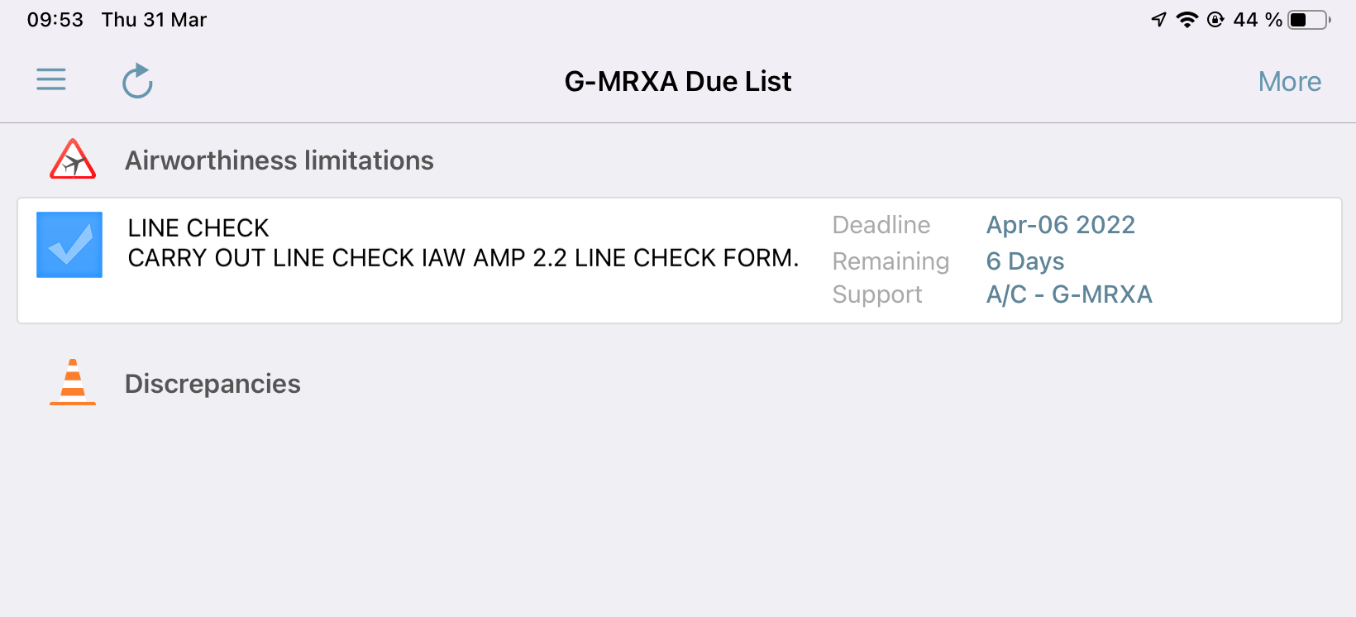Open the CARRY OUT LINE CHECK description

[463, 258]
